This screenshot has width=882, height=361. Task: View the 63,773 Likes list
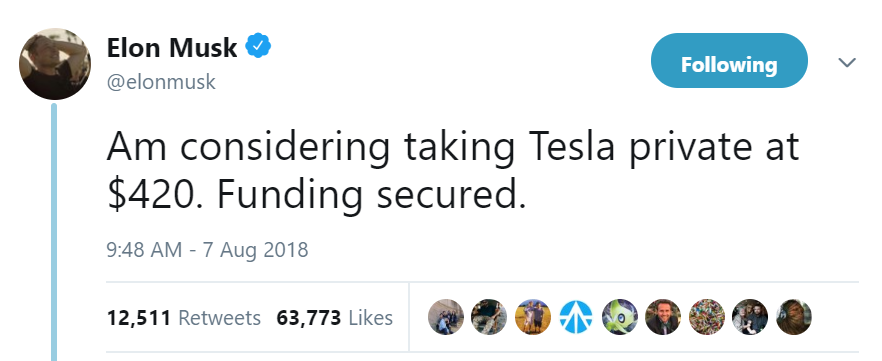[x=334, y=318]
